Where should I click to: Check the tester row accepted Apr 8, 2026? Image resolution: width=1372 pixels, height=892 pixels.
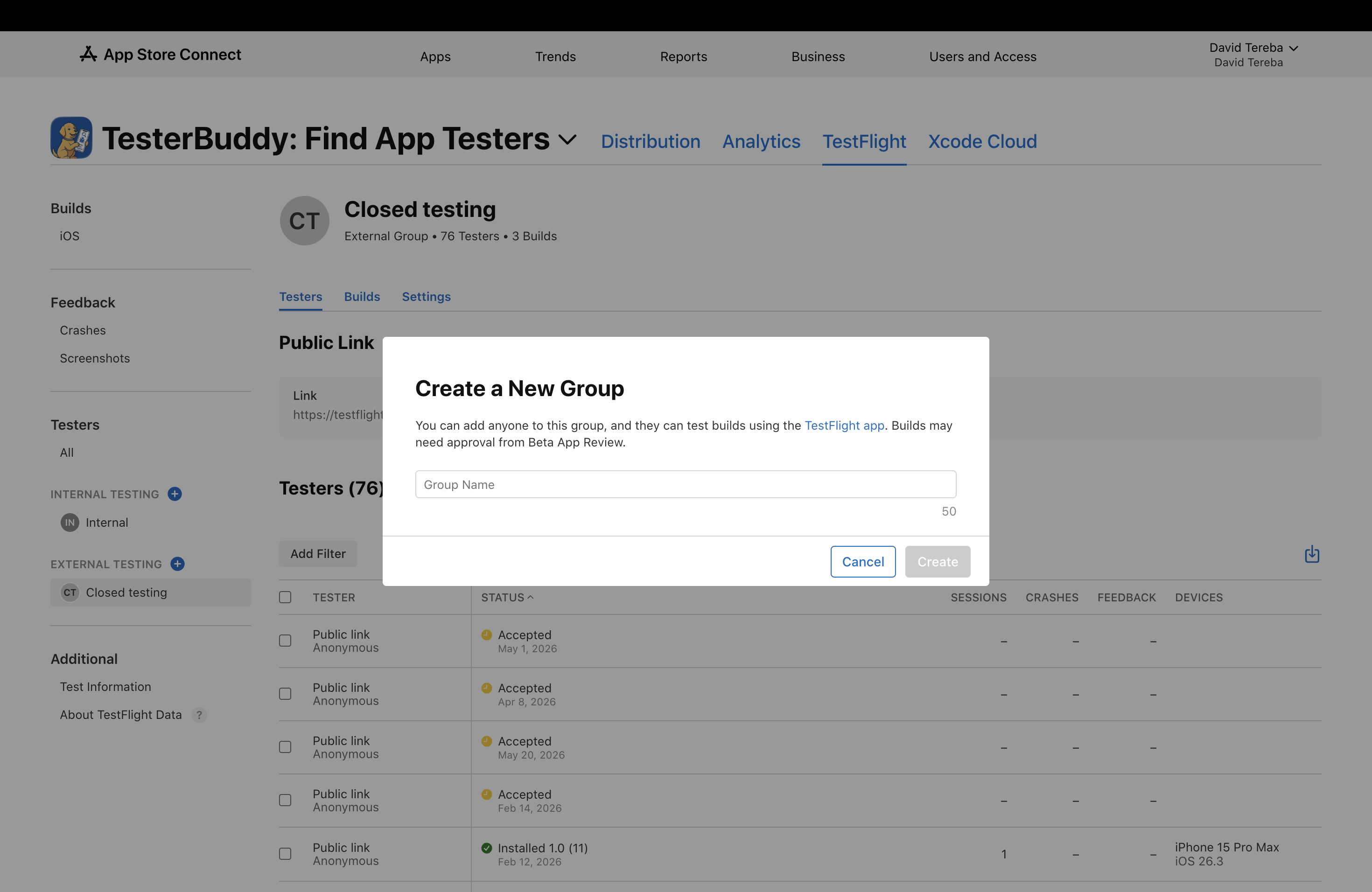pyautogui.click(x=285, y=694)
